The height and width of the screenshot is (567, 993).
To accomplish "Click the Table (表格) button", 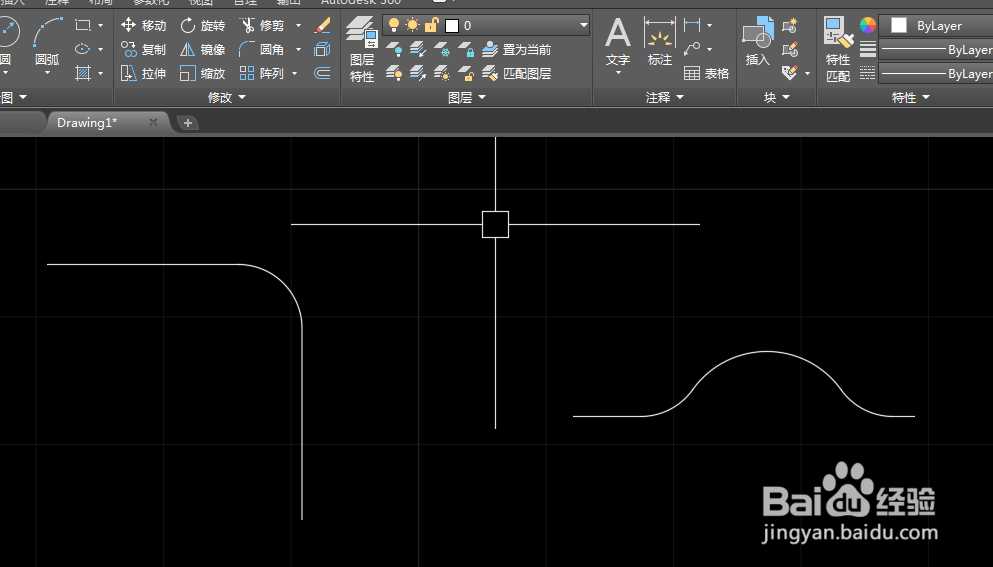I will click(707, 73).
